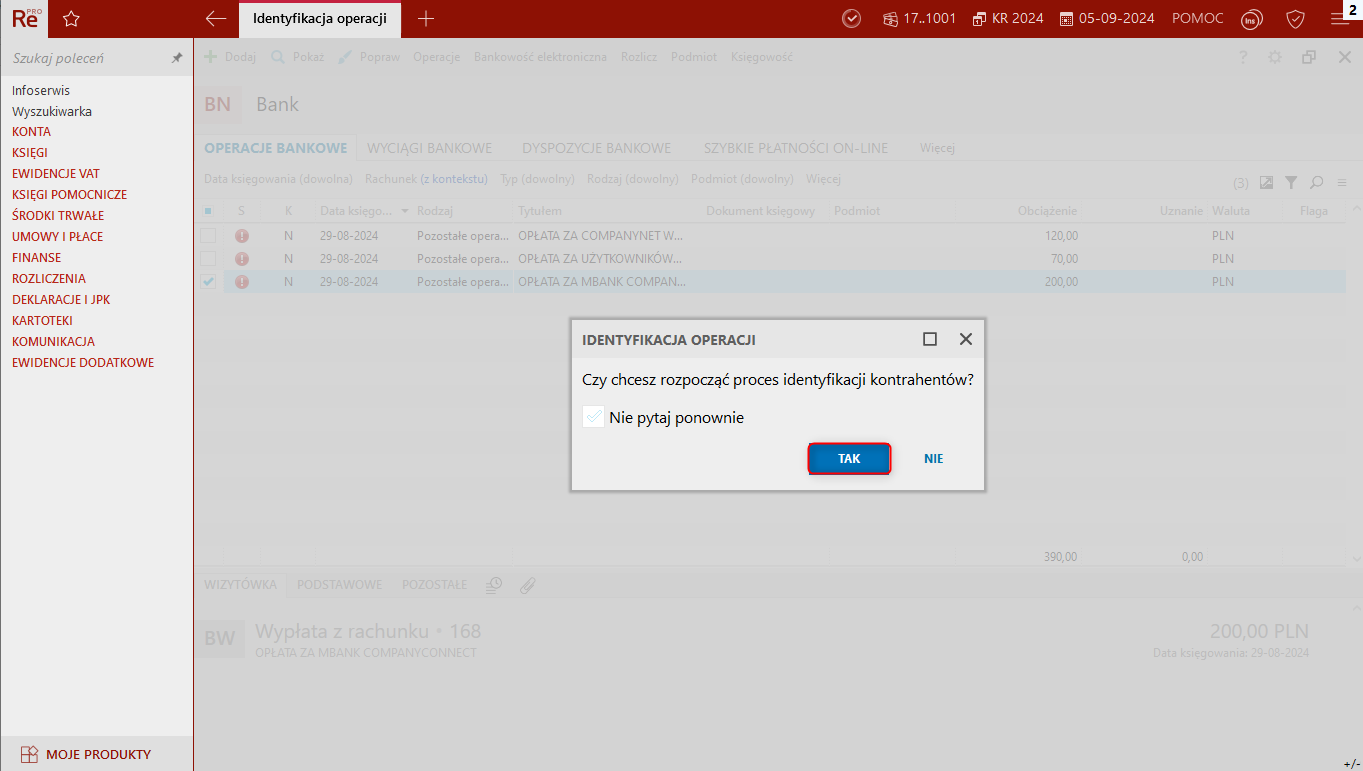Viewport: 1363px width, 771px height.
Task: Click the magnifier search icon above the table
Action: click(x=1317, y=183)
